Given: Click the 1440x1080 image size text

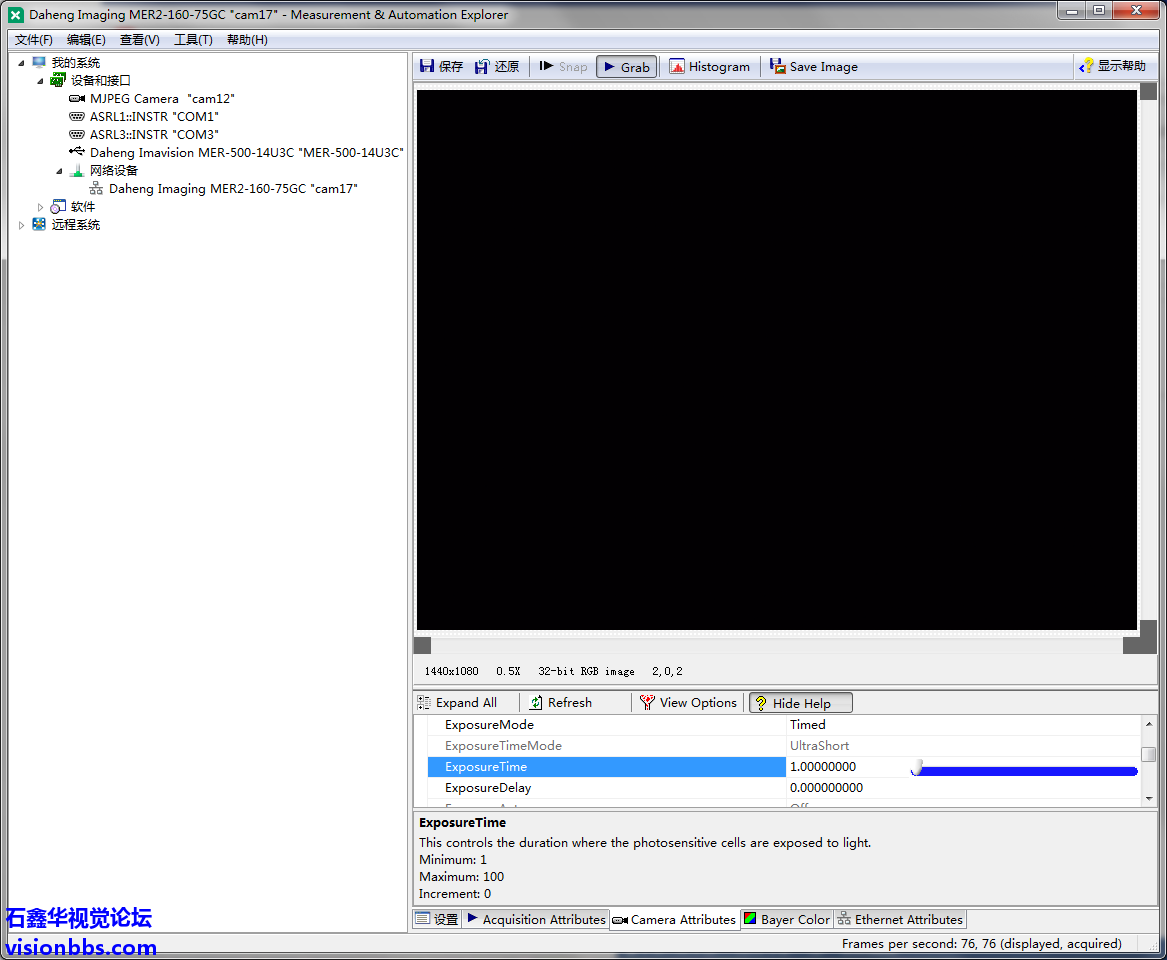Looking at the screenshot, I should 451,671.
